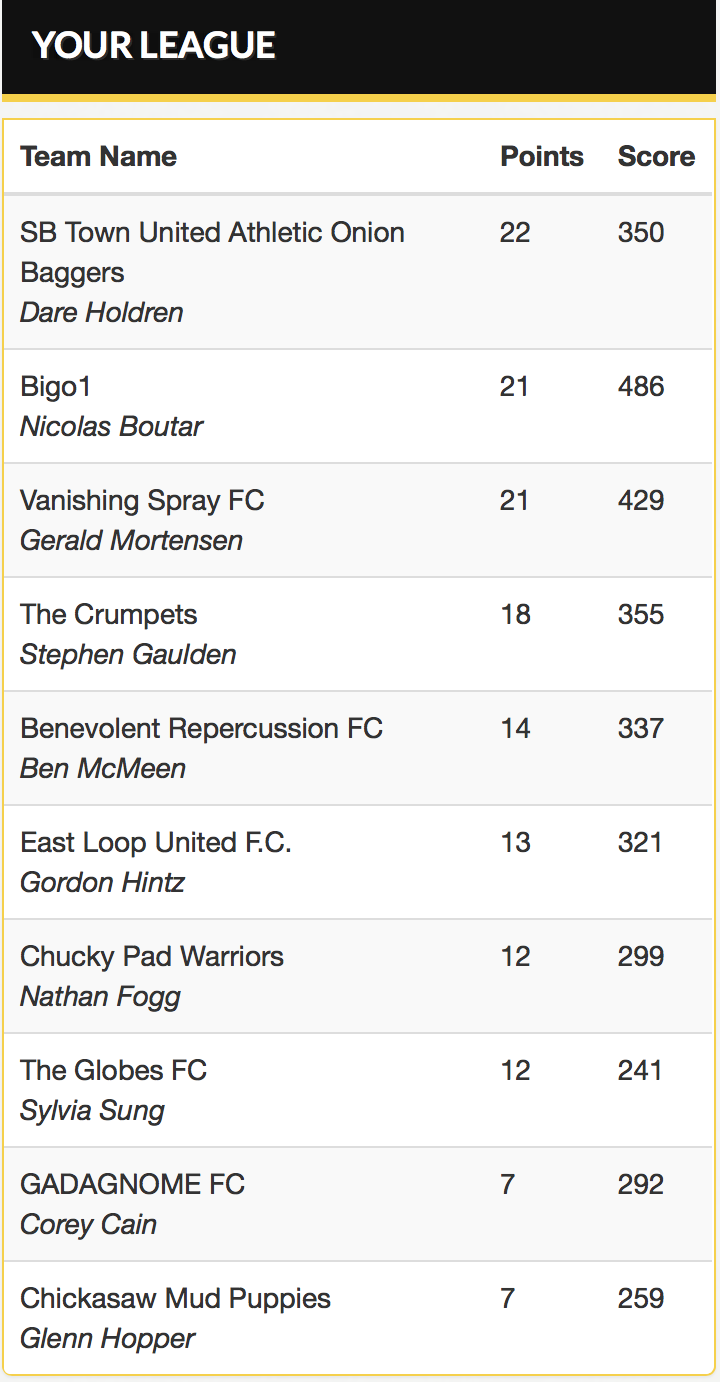Open SB Town United Athletic Onion Baggers team
720x1382 pixels.
click(x=212, y=251)
